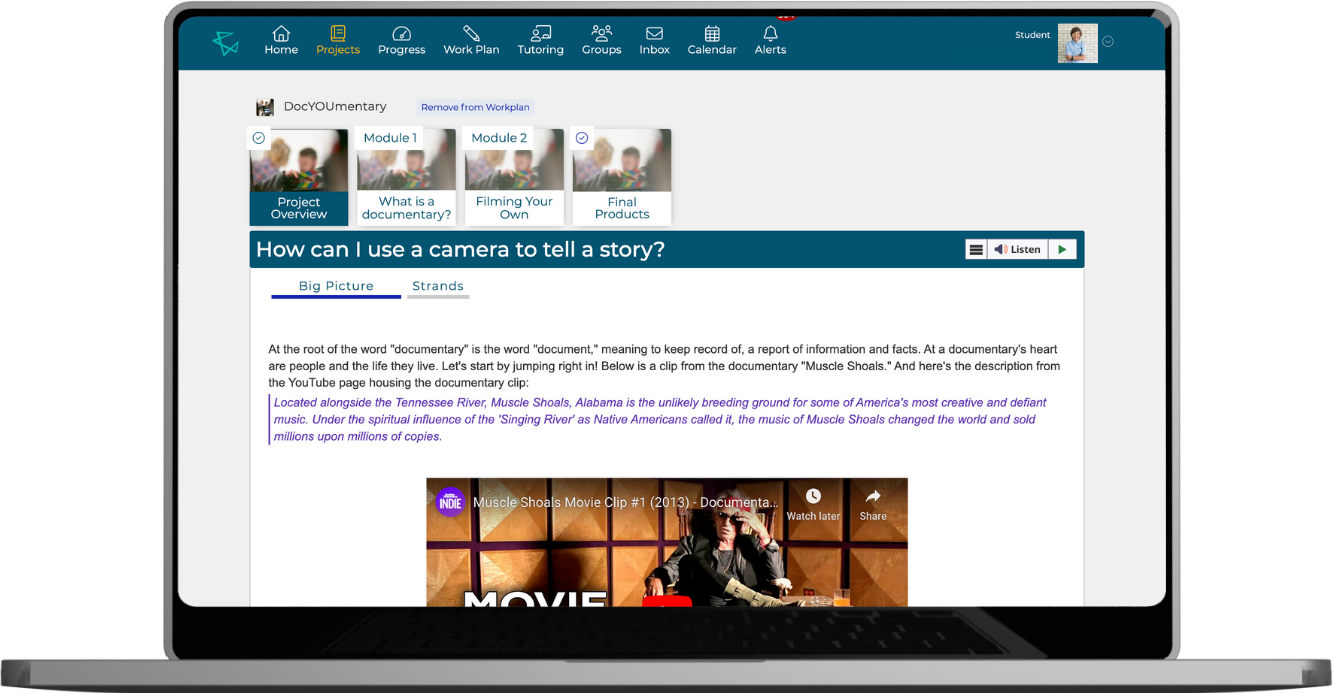Image resolution: width=1333 pixels, height=693 pixels.
Task: Click the app logo in header
Action: point(226,42)
